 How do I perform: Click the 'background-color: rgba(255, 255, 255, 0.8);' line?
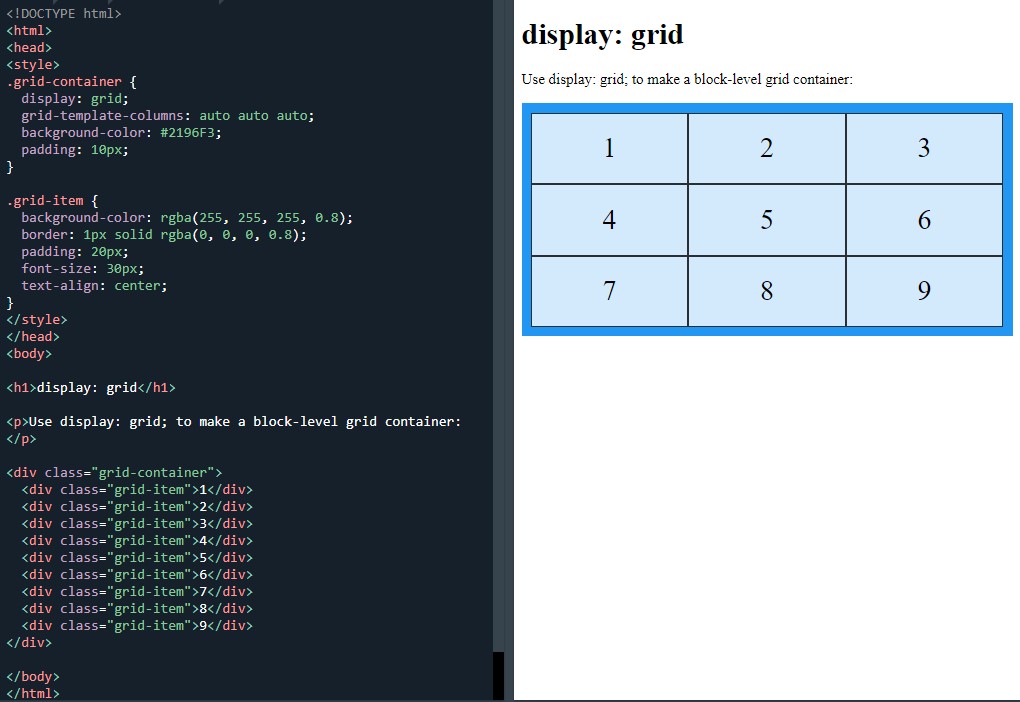(x=187, y=218)
